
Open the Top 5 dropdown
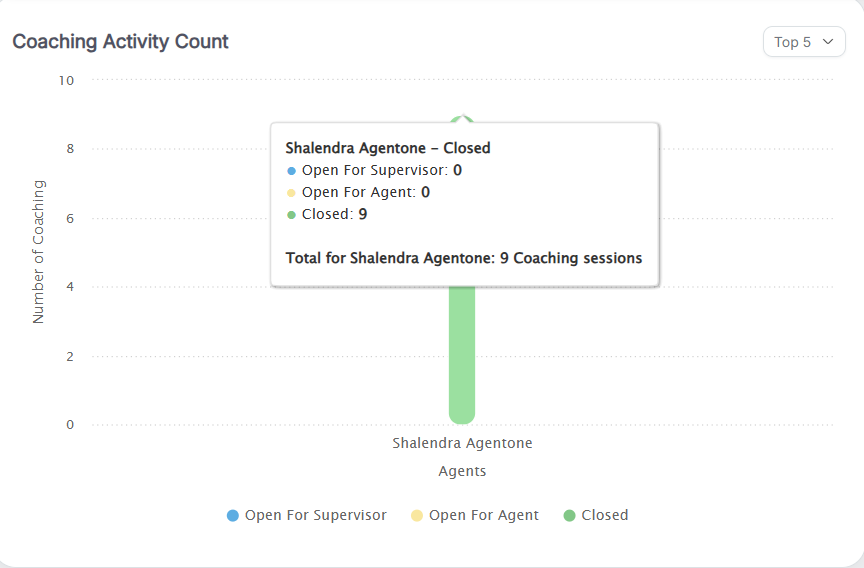coord(803,42)
